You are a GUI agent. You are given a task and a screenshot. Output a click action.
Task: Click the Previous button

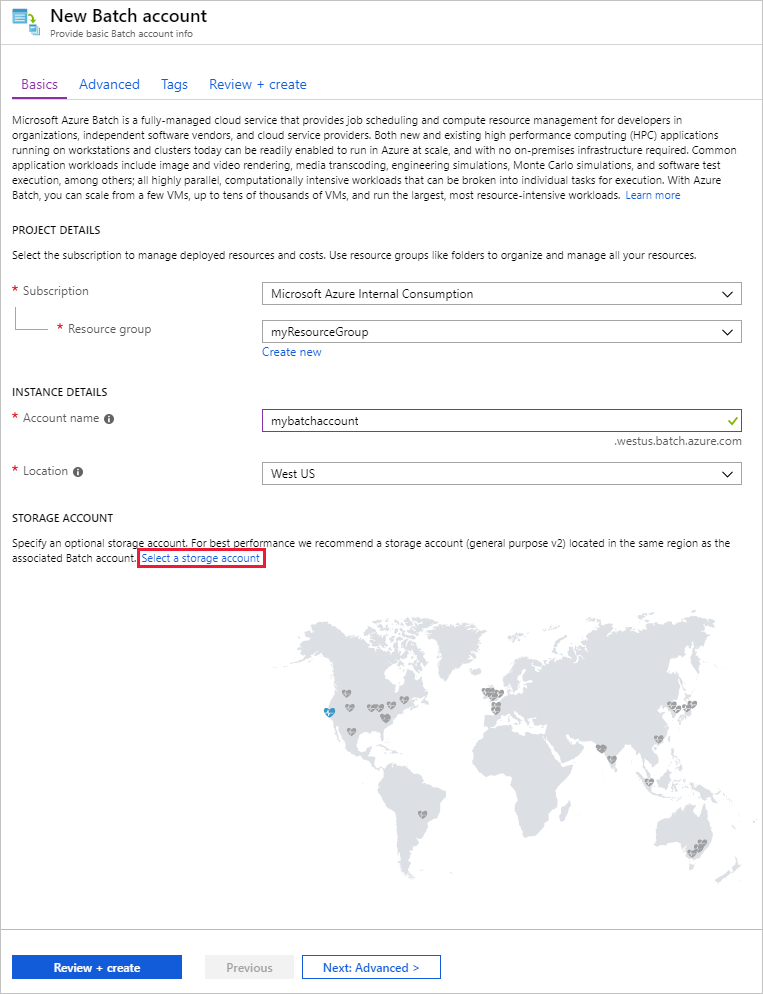pos(249,967)
